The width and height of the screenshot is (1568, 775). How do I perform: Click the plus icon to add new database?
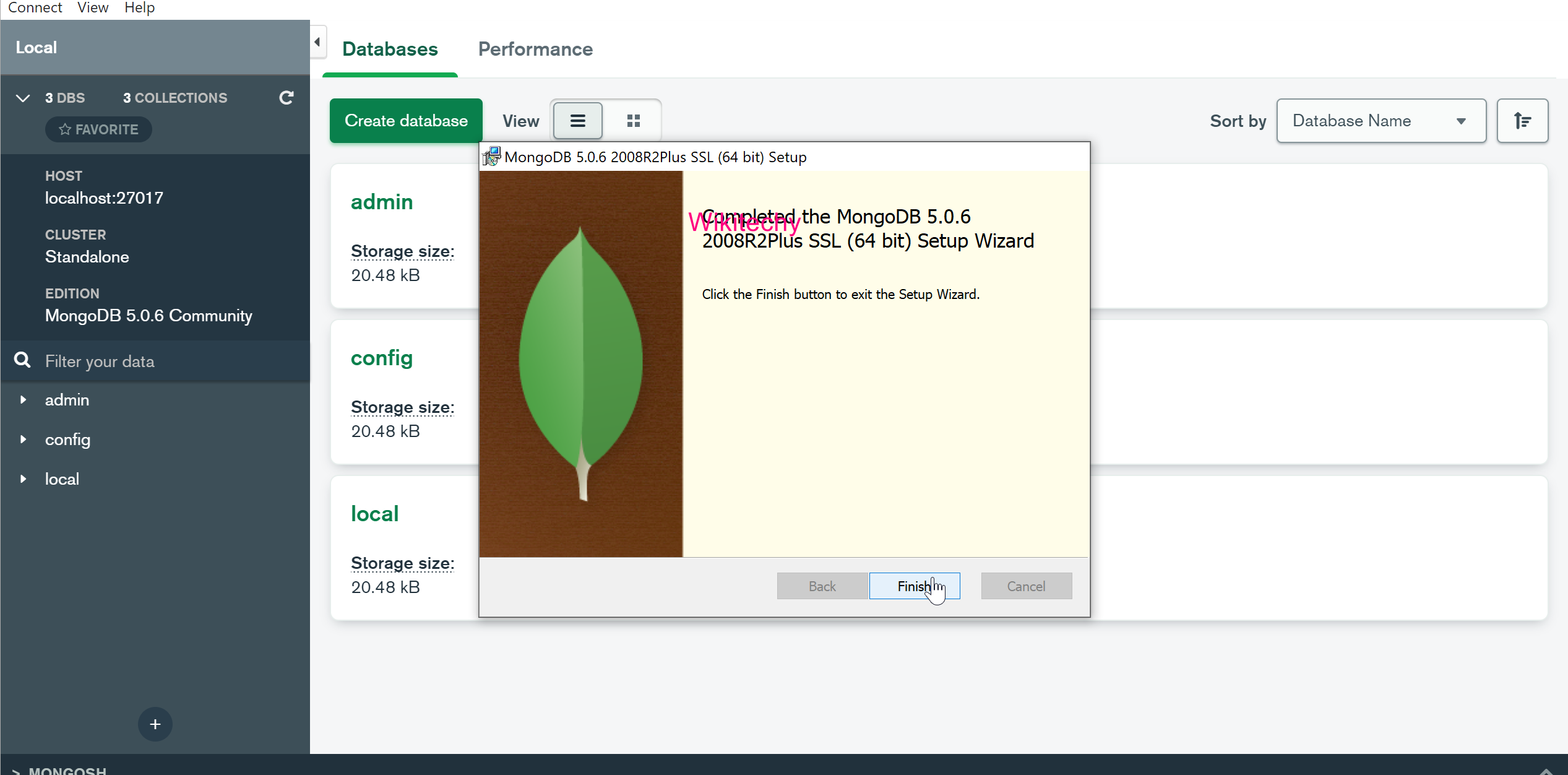coord(155,724)
